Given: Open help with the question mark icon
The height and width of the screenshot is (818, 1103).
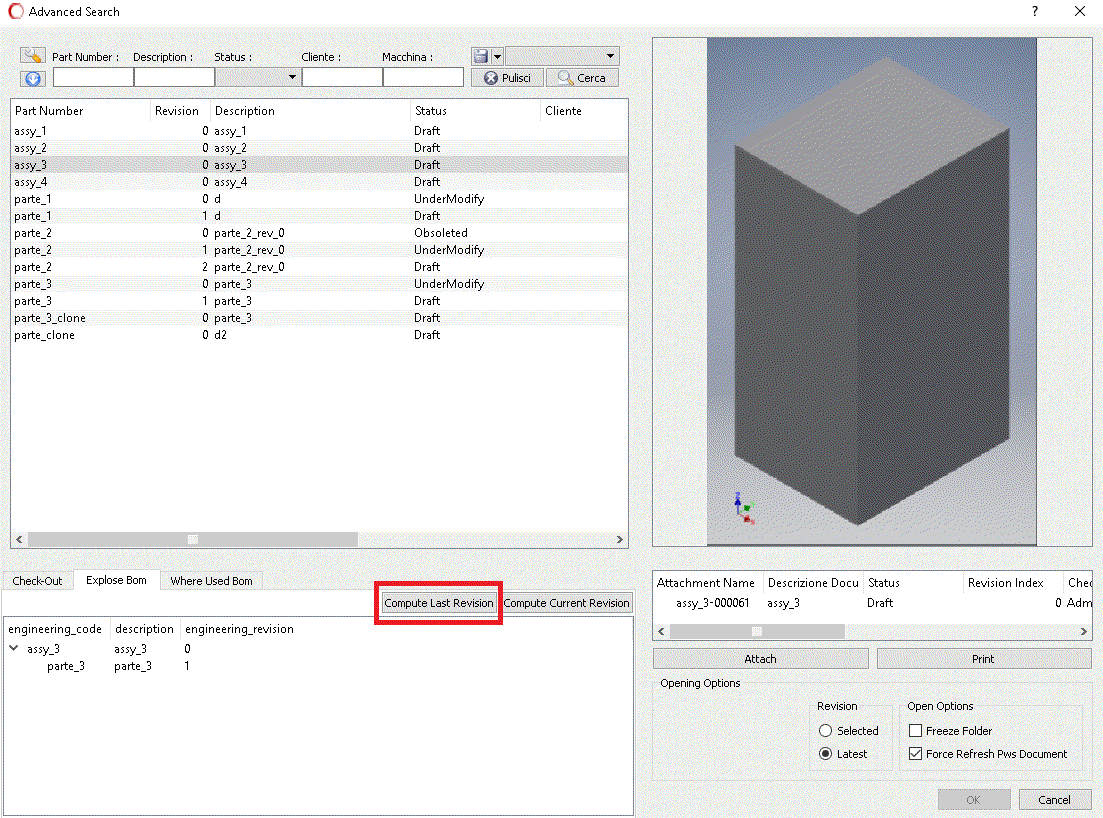Looking at the screenshot, I should [1034, 12].
